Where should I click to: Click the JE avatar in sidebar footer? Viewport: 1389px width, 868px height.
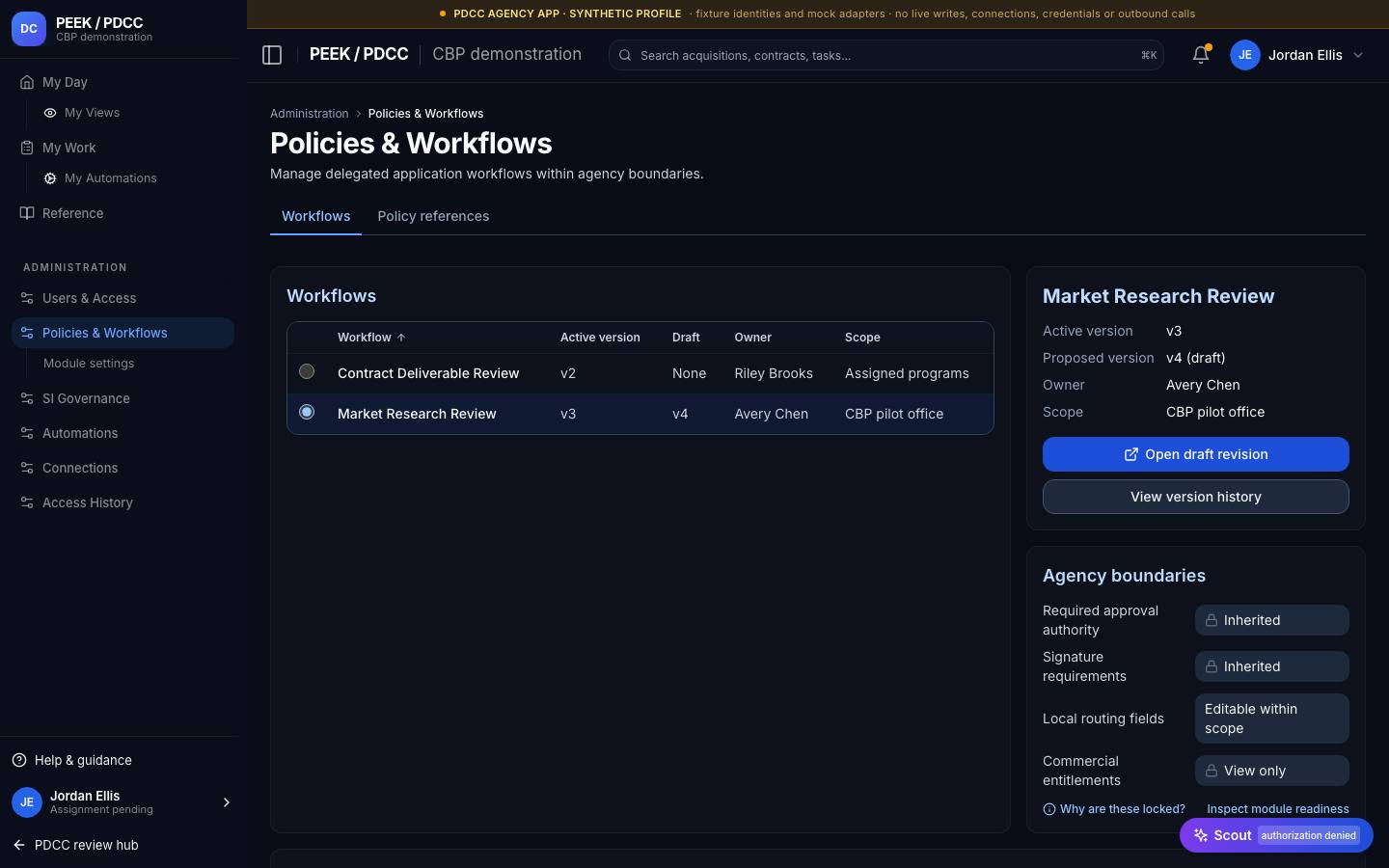pos(27,802)
